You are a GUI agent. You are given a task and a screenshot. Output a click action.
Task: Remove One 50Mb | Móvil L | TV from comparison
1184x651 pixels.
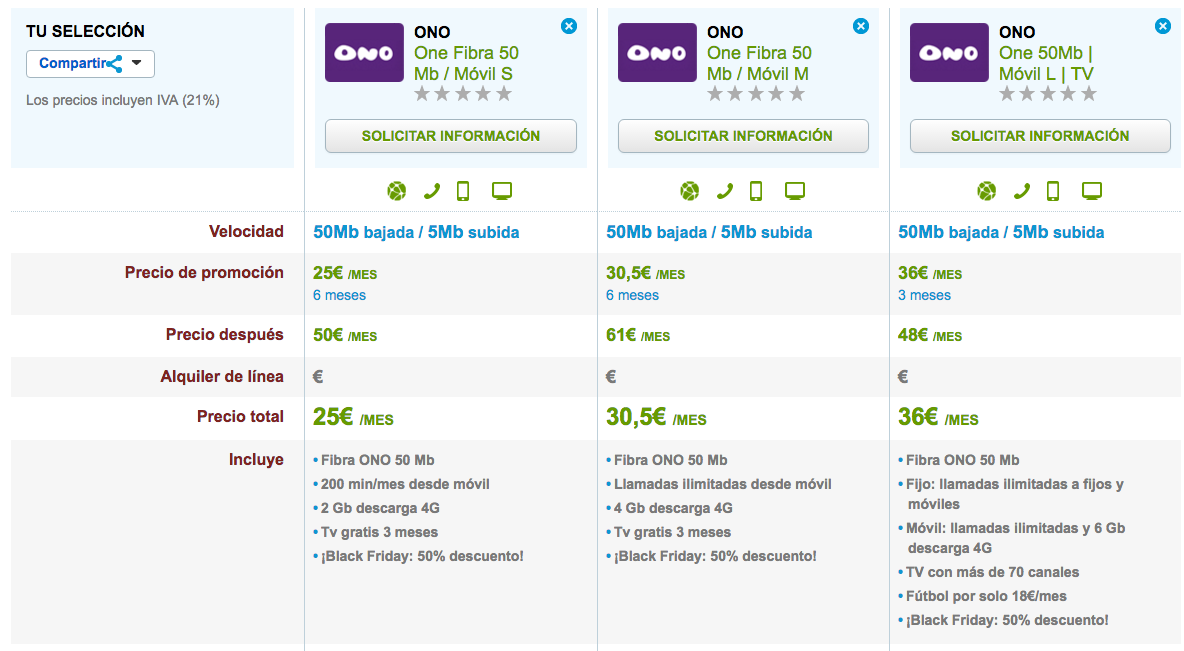(x=1163, y=26)
